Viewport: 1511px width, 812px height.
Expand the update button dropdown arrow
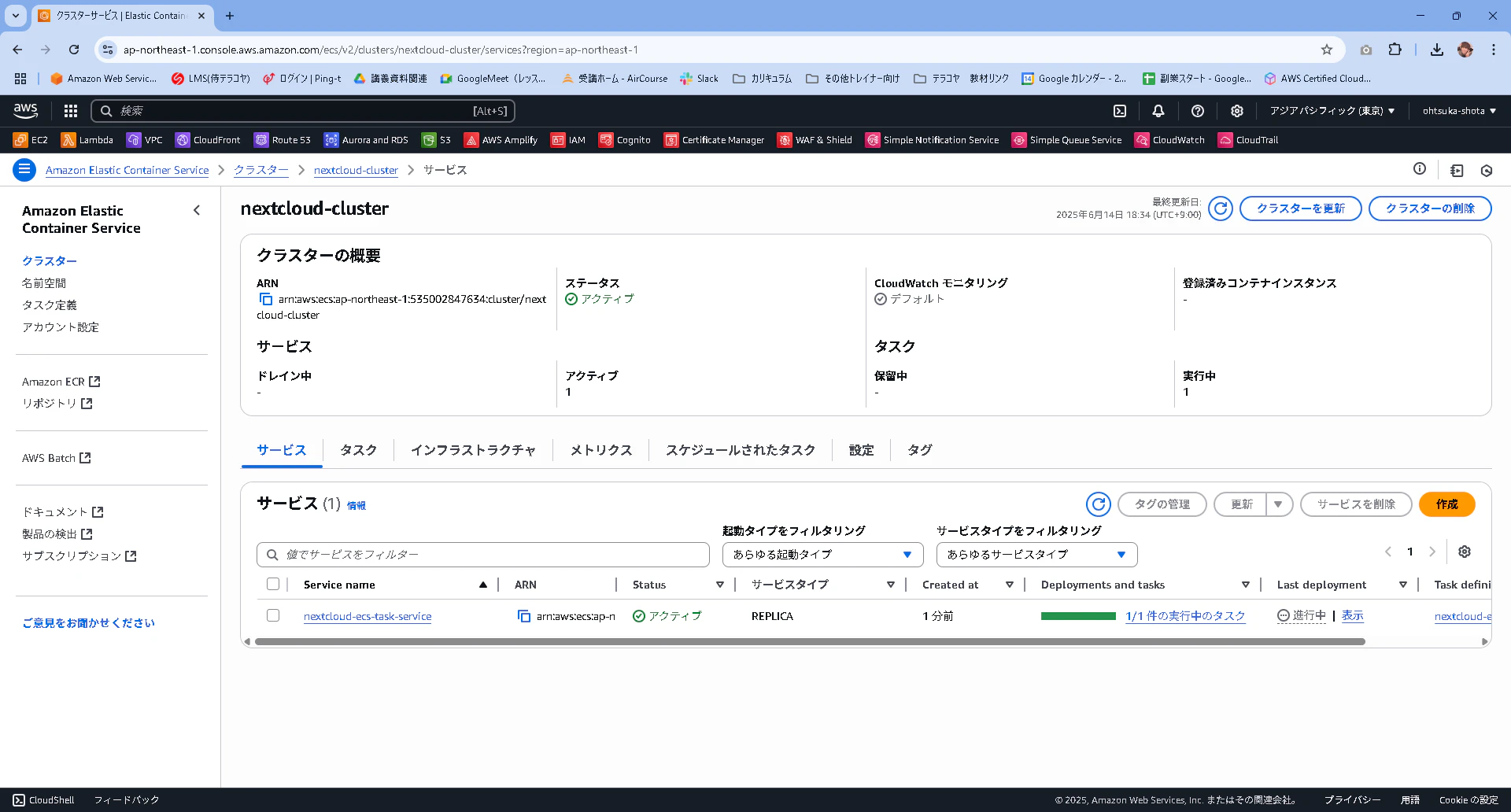point(1279,504)
